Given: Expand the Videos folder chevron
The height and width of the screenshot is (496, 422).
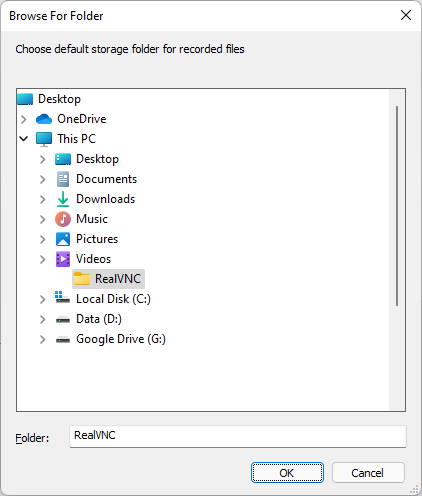Looking at the screenshot, I should pyautogui.click(x=42, y=259).
